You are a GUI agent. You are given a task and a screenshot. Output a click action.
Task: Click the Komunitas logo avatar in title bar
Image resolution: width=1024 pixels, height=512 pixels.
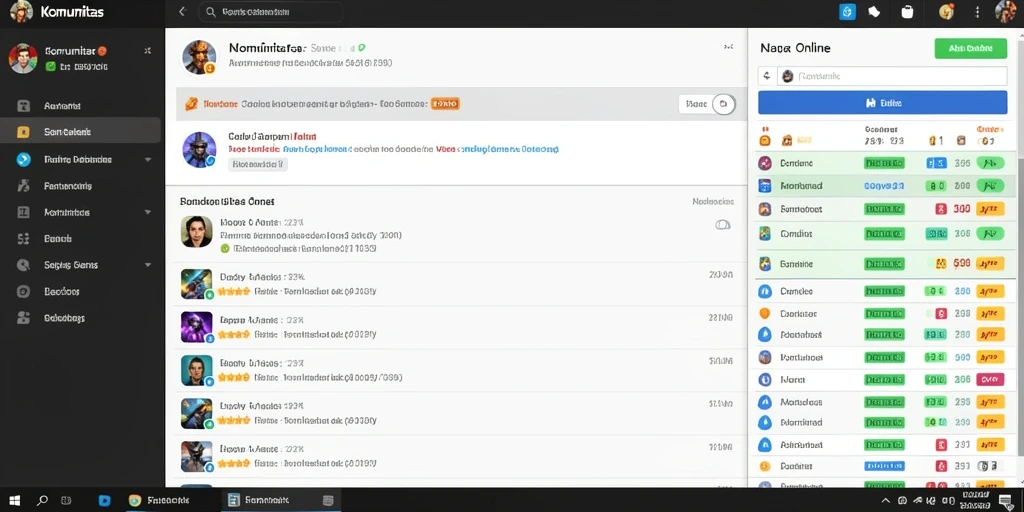[x=22, y=11]
